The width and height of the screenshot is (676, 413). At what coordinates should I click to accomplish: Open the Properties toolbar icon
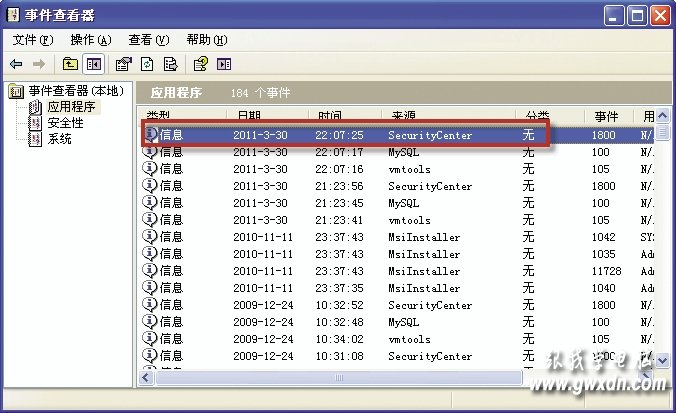tap(124, 65)
